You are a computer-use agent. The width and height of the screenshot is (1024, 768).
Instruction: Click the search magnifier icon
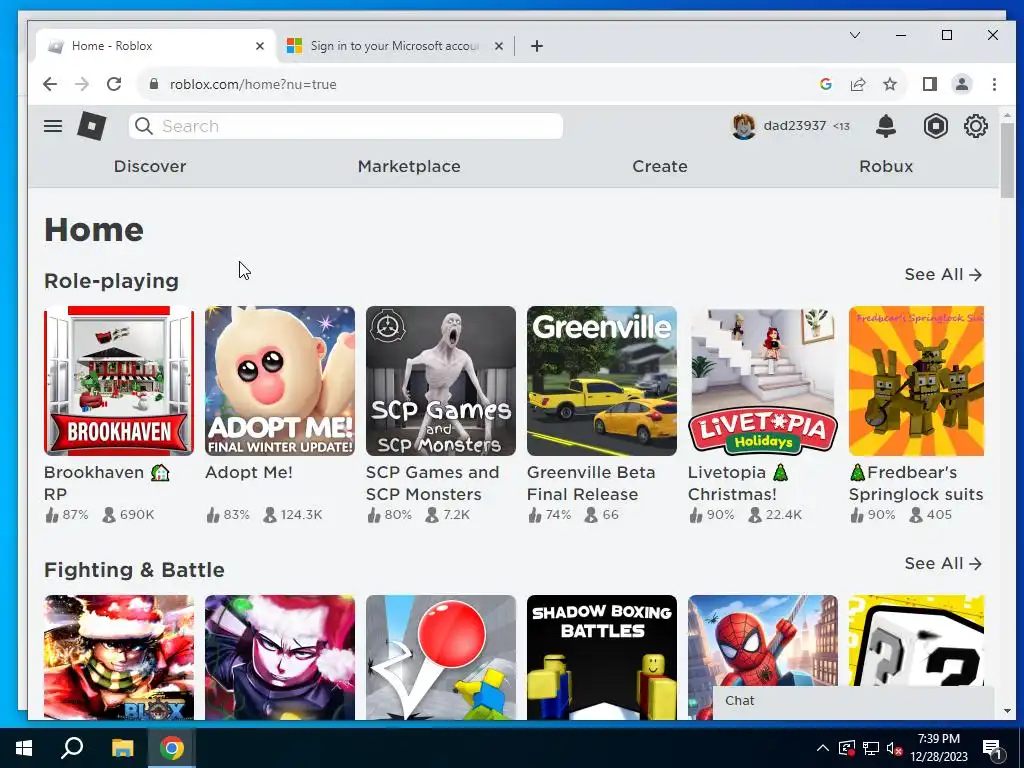point(144,126)
